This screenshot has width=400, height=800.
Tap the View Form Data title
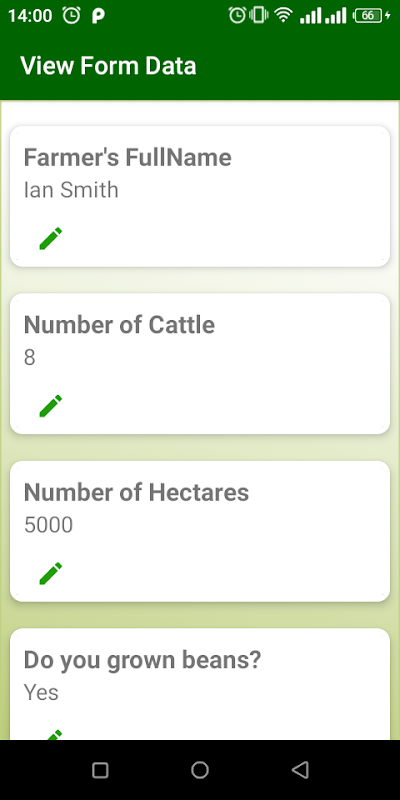point(108,66)
